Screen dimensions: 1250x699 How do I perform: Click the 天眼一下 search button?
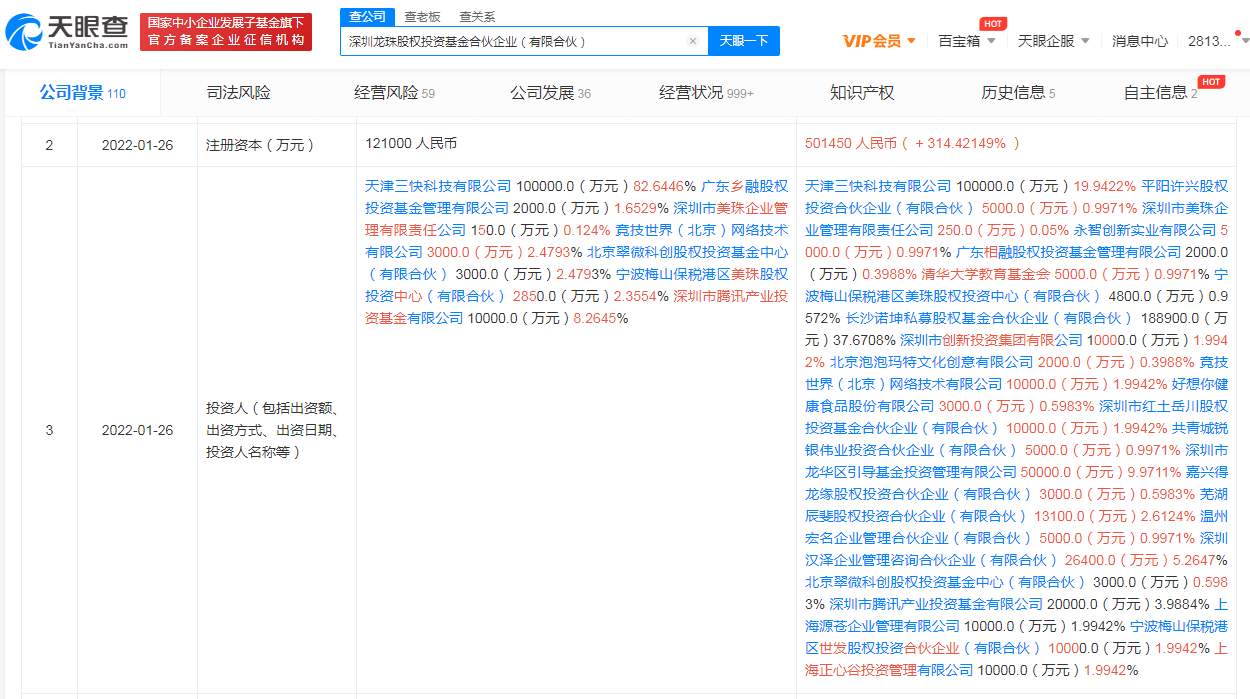744,41
